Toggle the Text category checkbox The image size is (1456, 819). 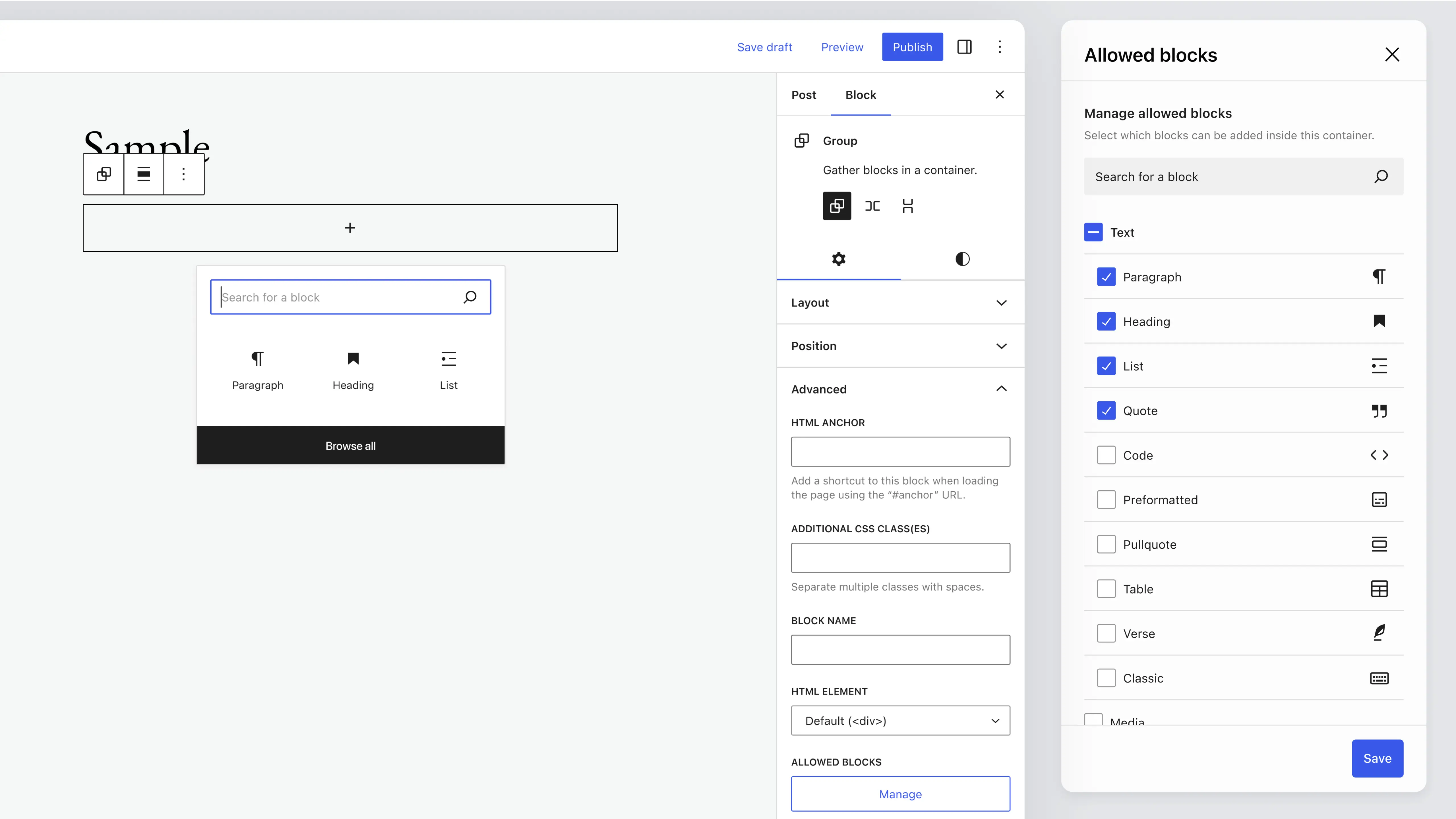(1093, 232)
